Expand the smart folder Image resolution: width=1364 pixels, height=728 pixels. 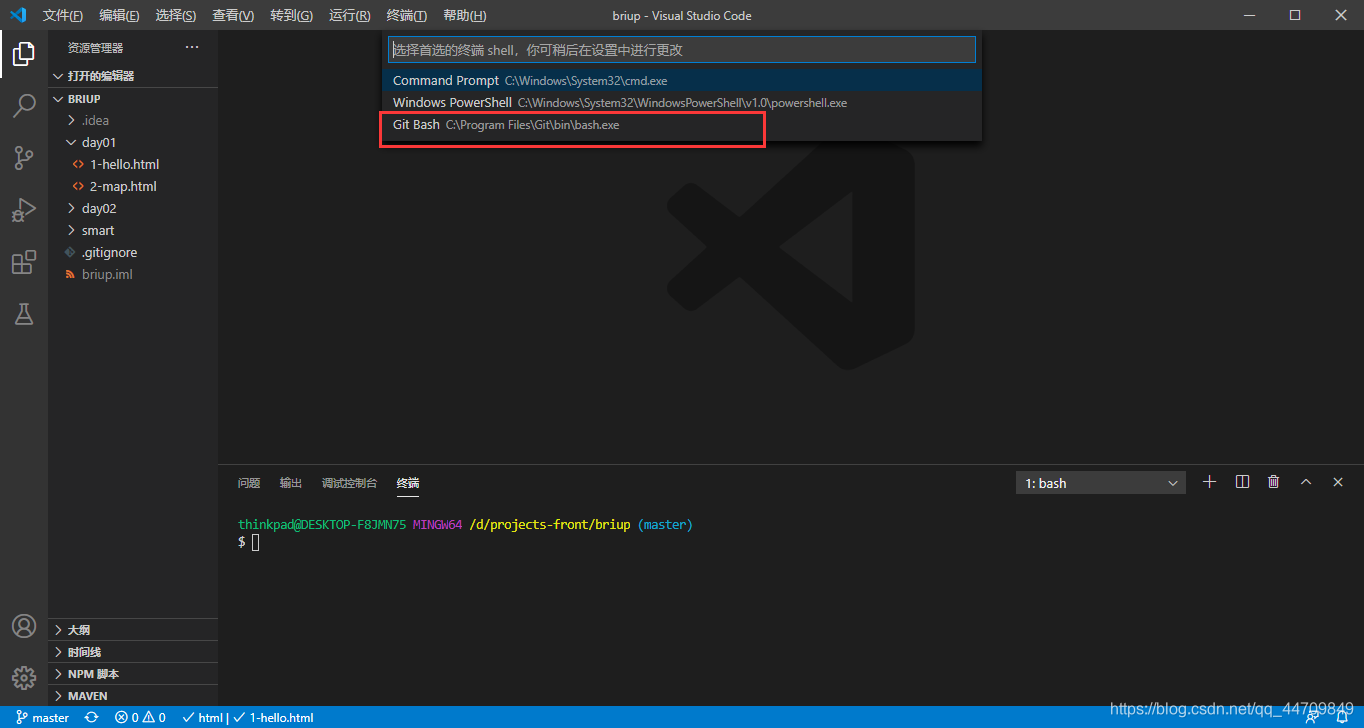(133, 230)
